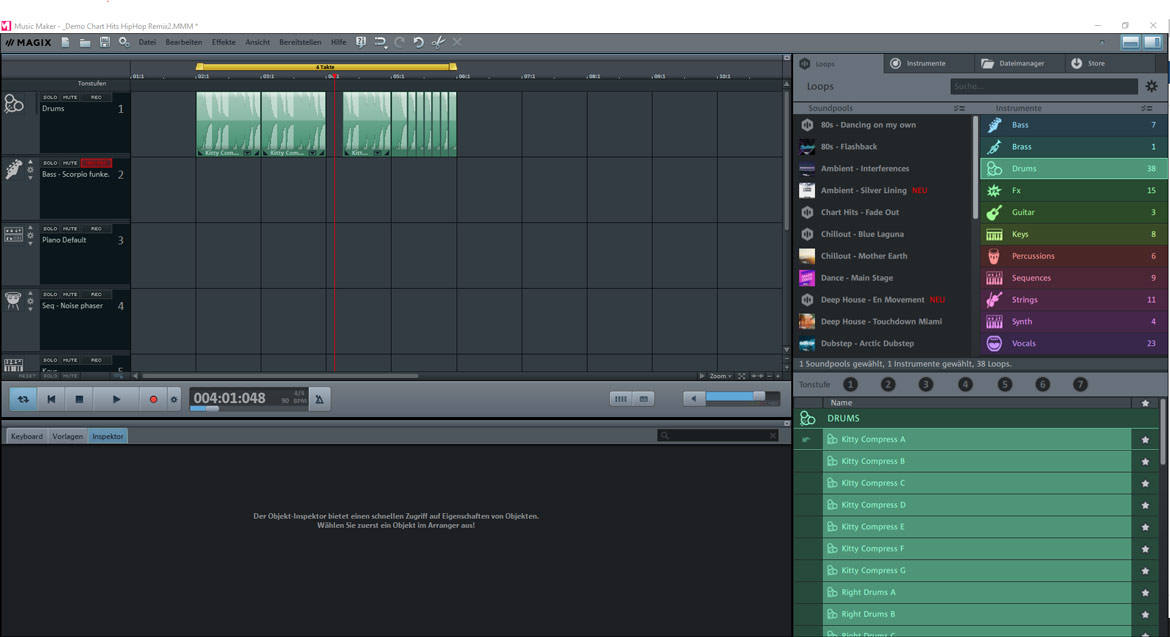Toggle REC on the Bass track
Viewport: 1170px width, 637px height.
click(x=96, y=163)
